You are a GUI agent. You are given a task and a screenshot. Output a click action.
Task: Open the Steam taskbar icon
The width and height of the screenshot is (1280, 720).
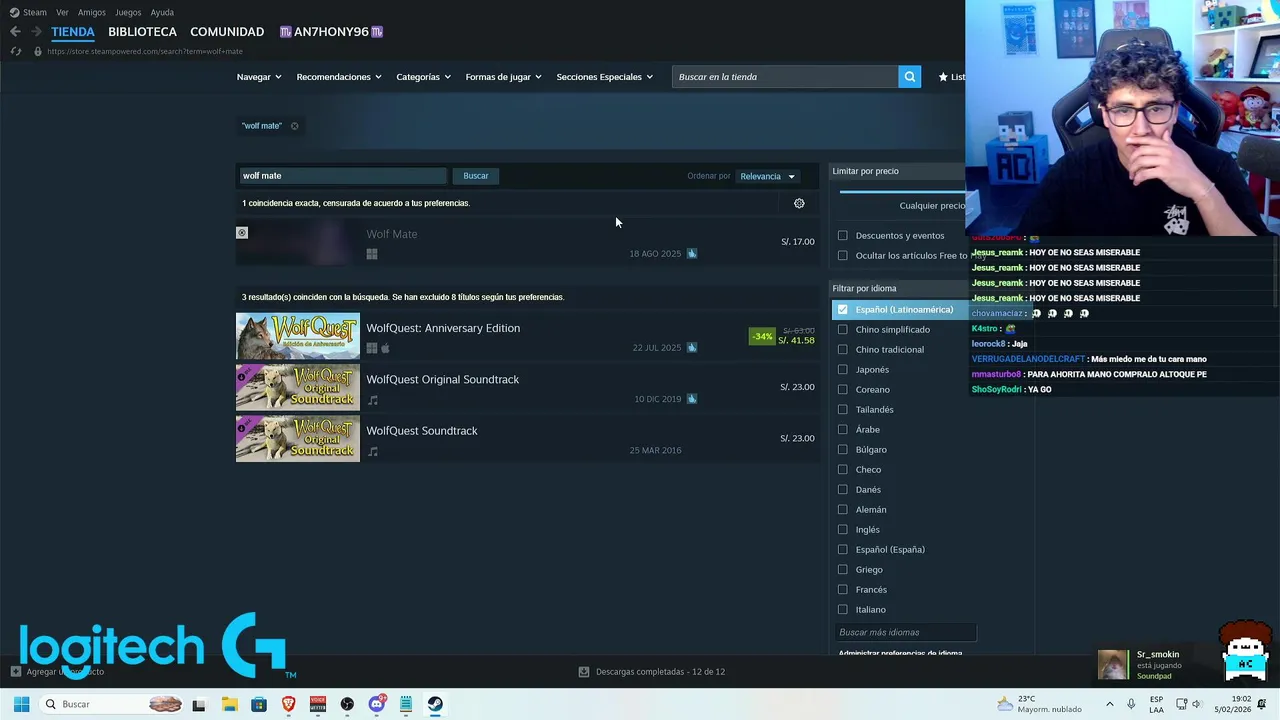(435, 704)
